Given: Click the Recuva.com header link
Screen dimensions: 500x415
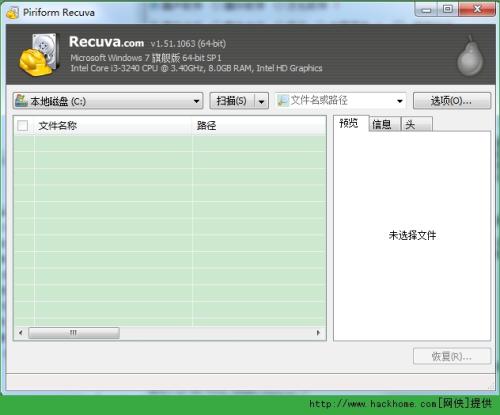Looking at the screenshot, I should pyautogui.click(x=106, y=42).
